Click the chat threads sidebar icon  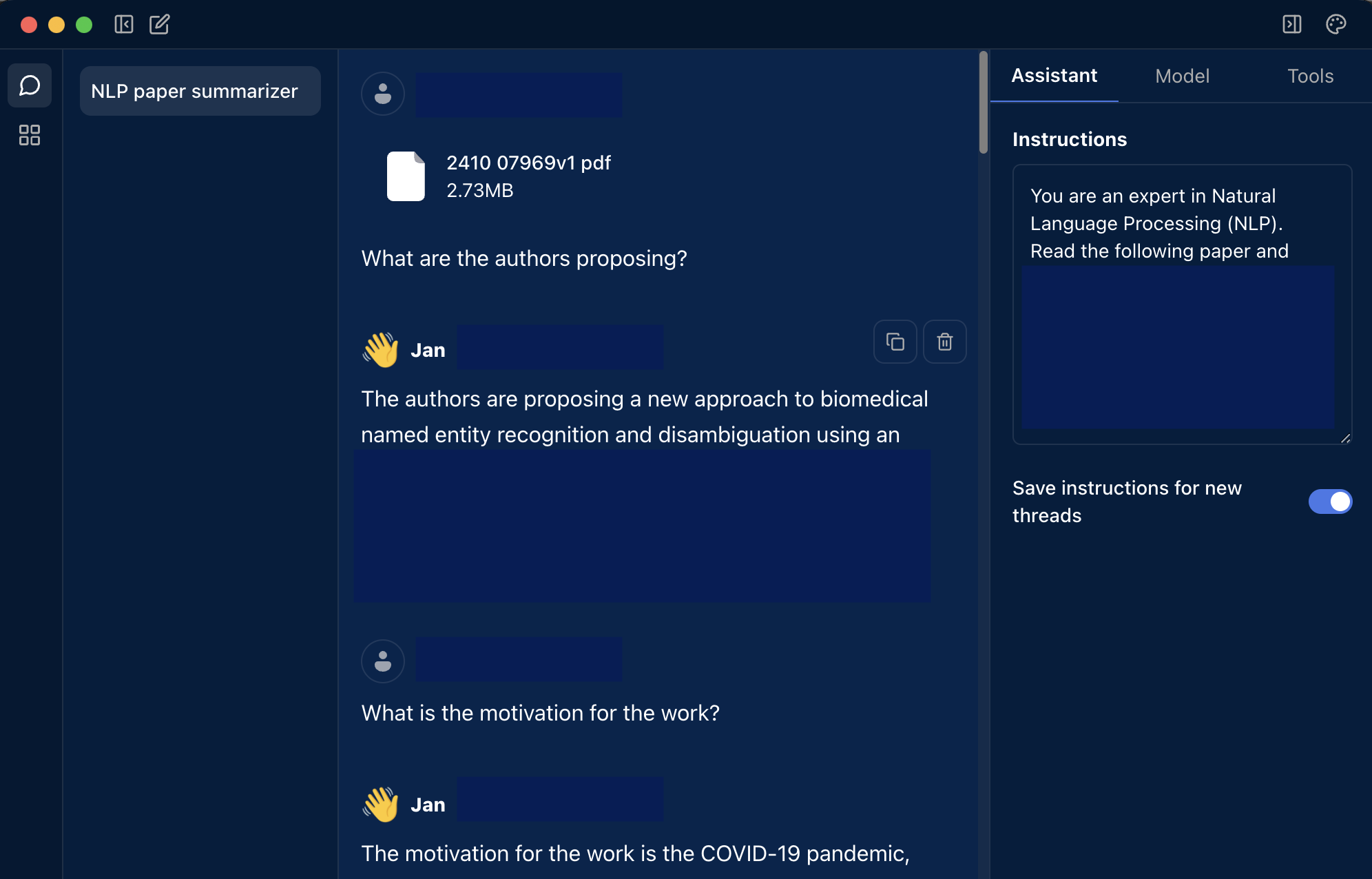tap(30, 85)
